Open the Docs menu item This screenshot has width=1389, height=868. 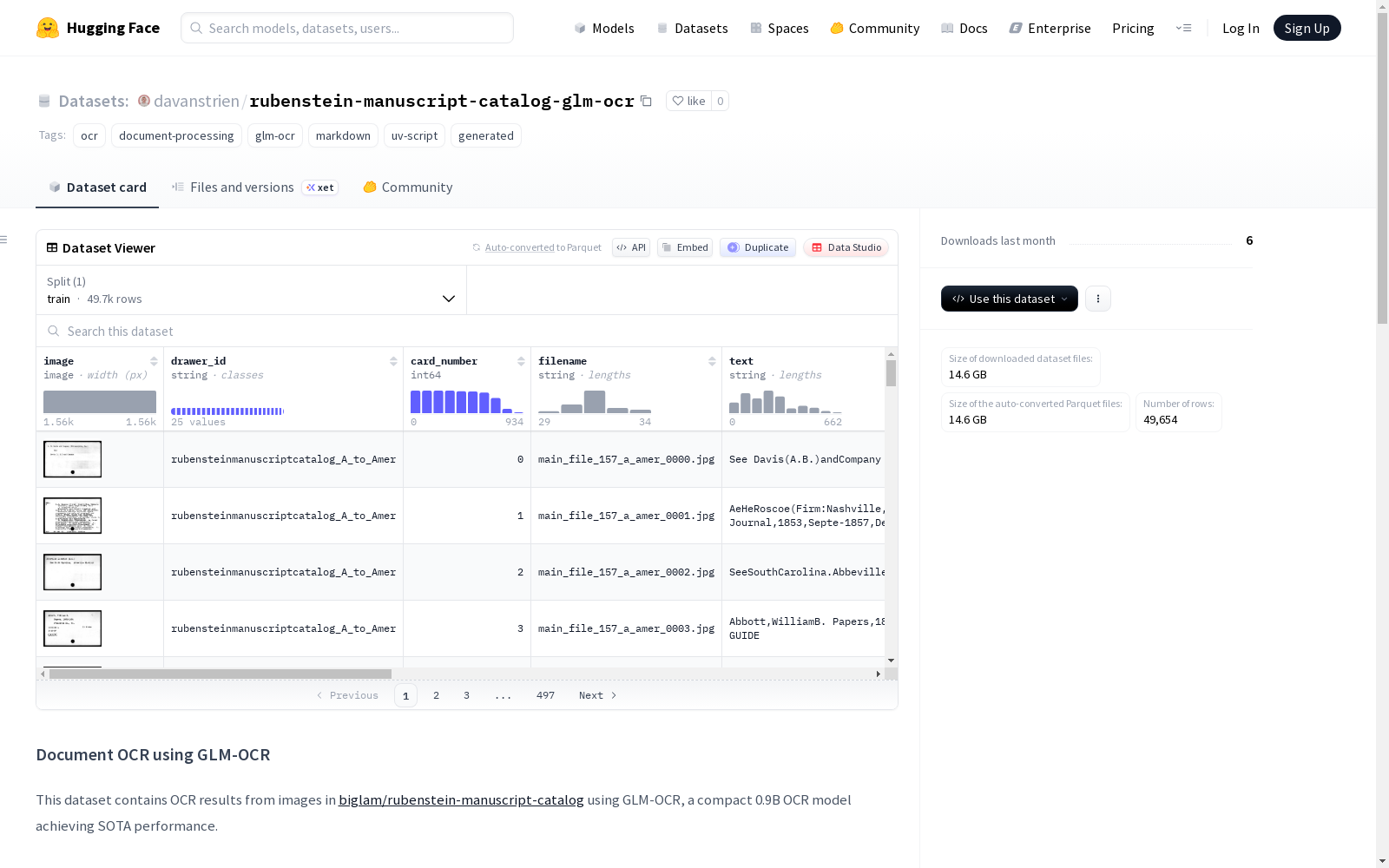point(964,28)
